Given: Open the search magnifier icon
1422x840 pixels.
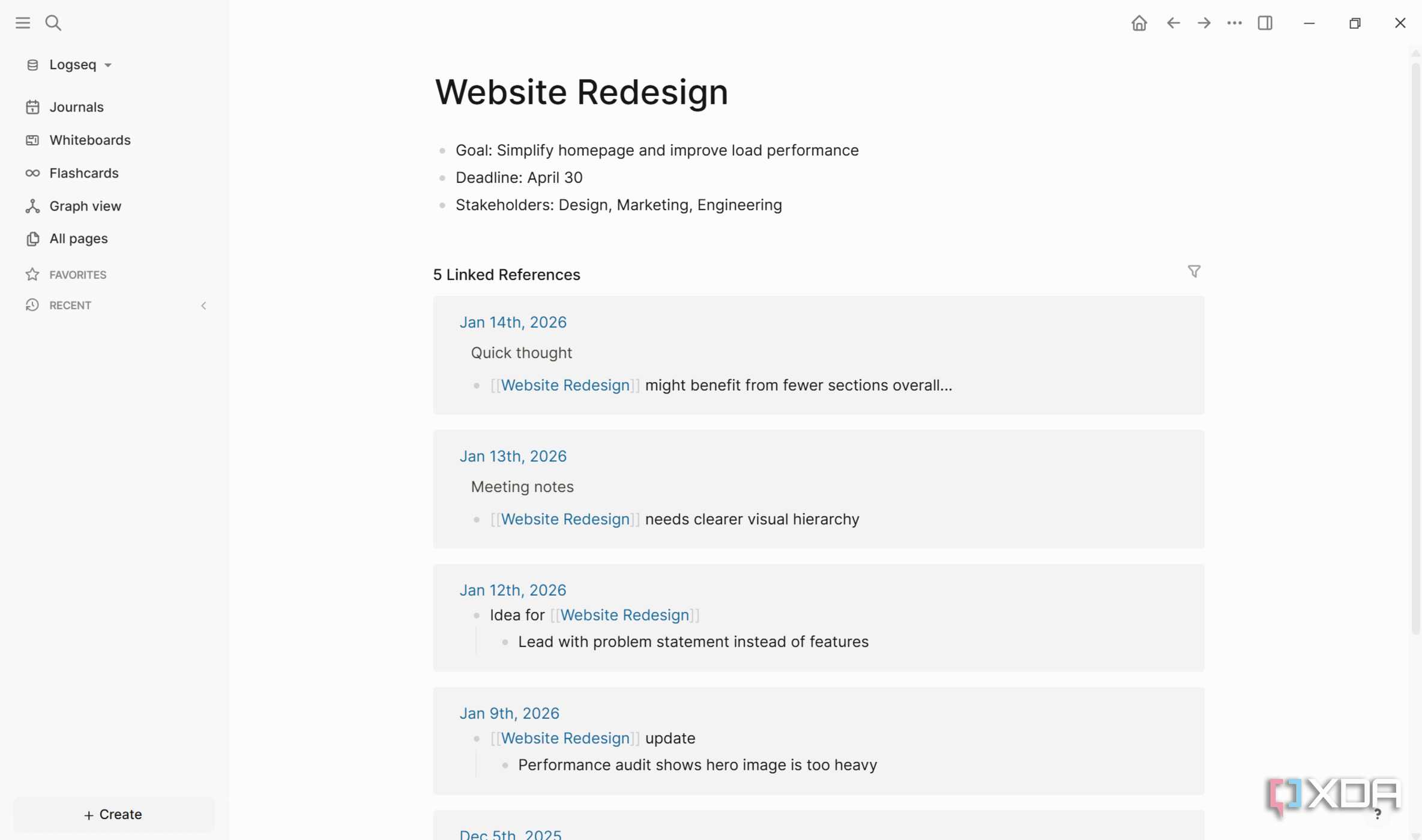Looking at the screenshot, I should (53, 23).
